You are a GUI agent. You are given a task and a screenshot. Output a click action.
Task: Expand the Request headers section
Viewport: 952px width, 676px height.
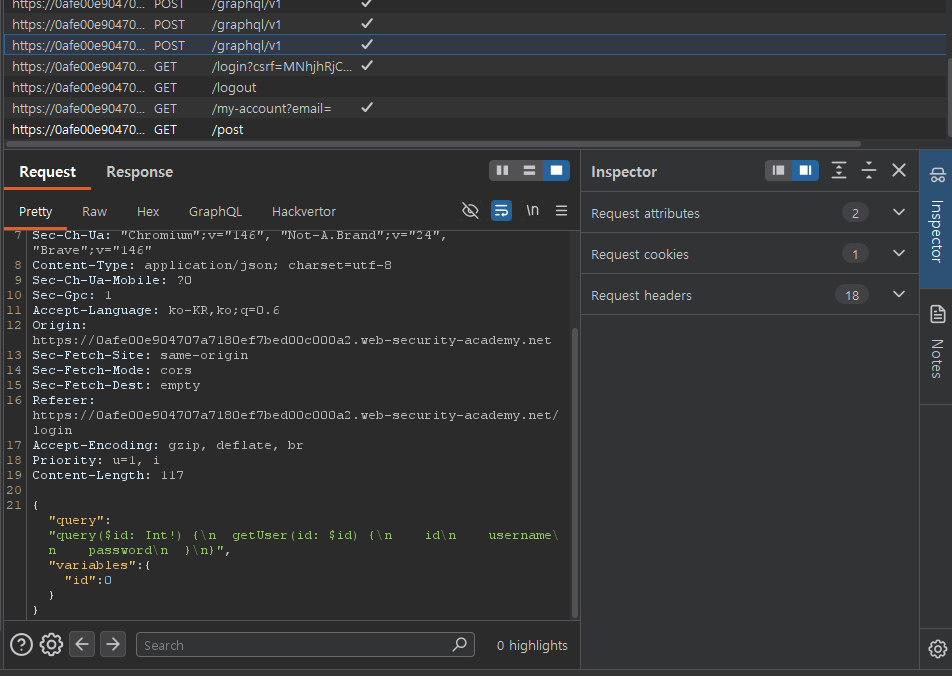(898, 295)
